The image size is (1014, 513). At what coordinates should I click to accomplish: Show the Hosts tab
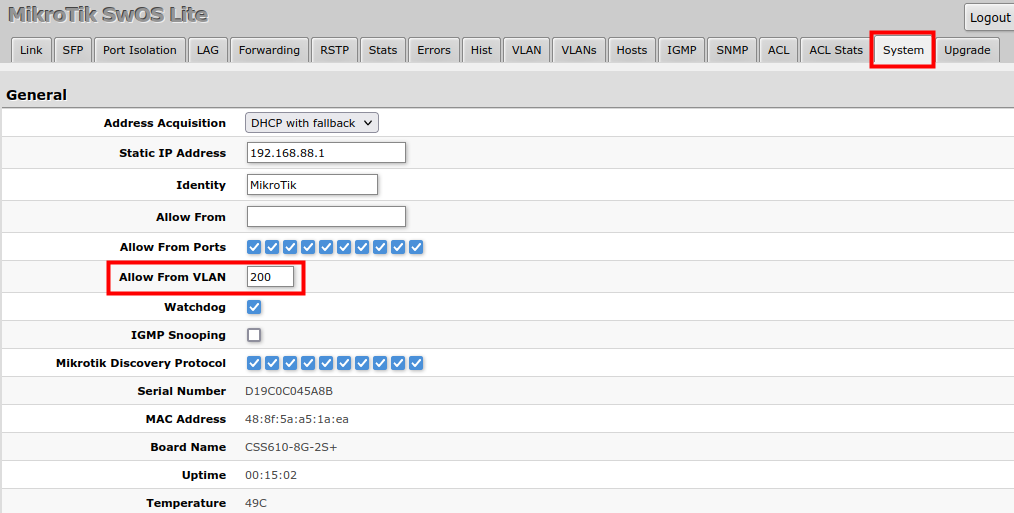click(x=632, y=50)
